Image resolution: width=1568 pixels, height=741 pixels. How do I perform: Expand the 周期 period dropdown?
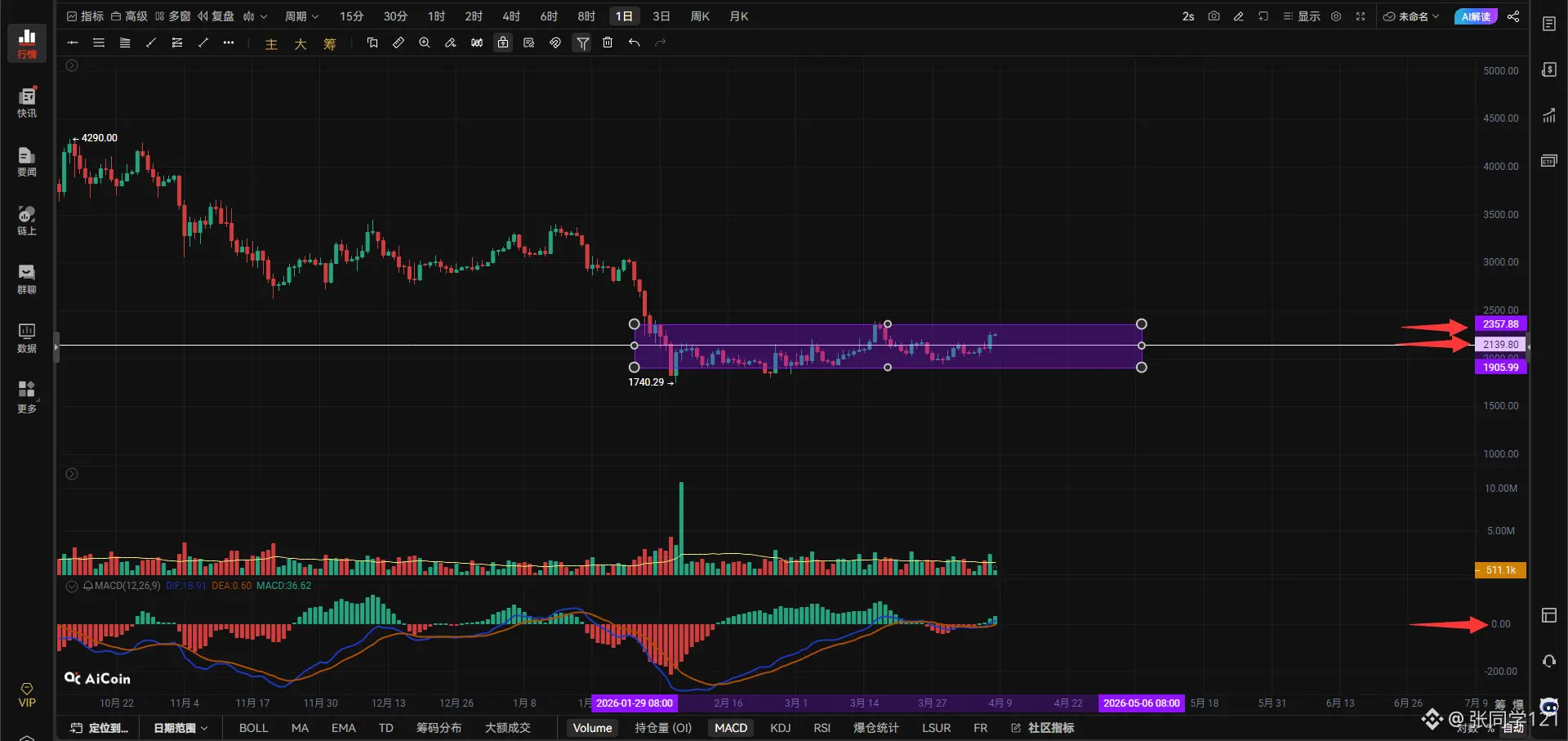click(301, 16)
